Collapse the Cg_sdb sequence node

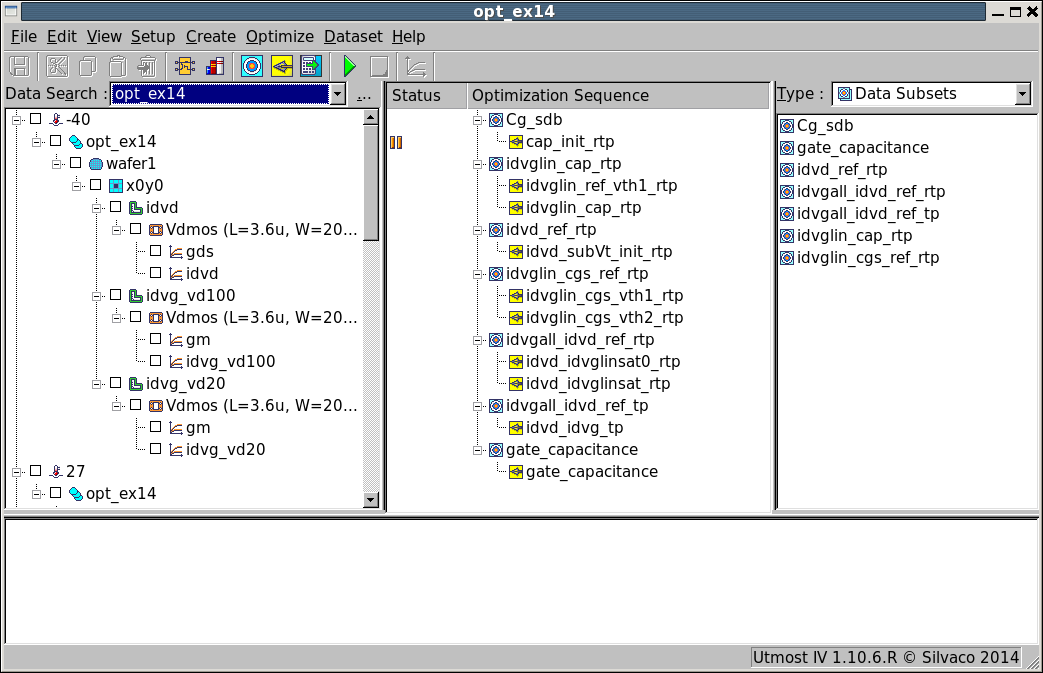pos(478,120)
